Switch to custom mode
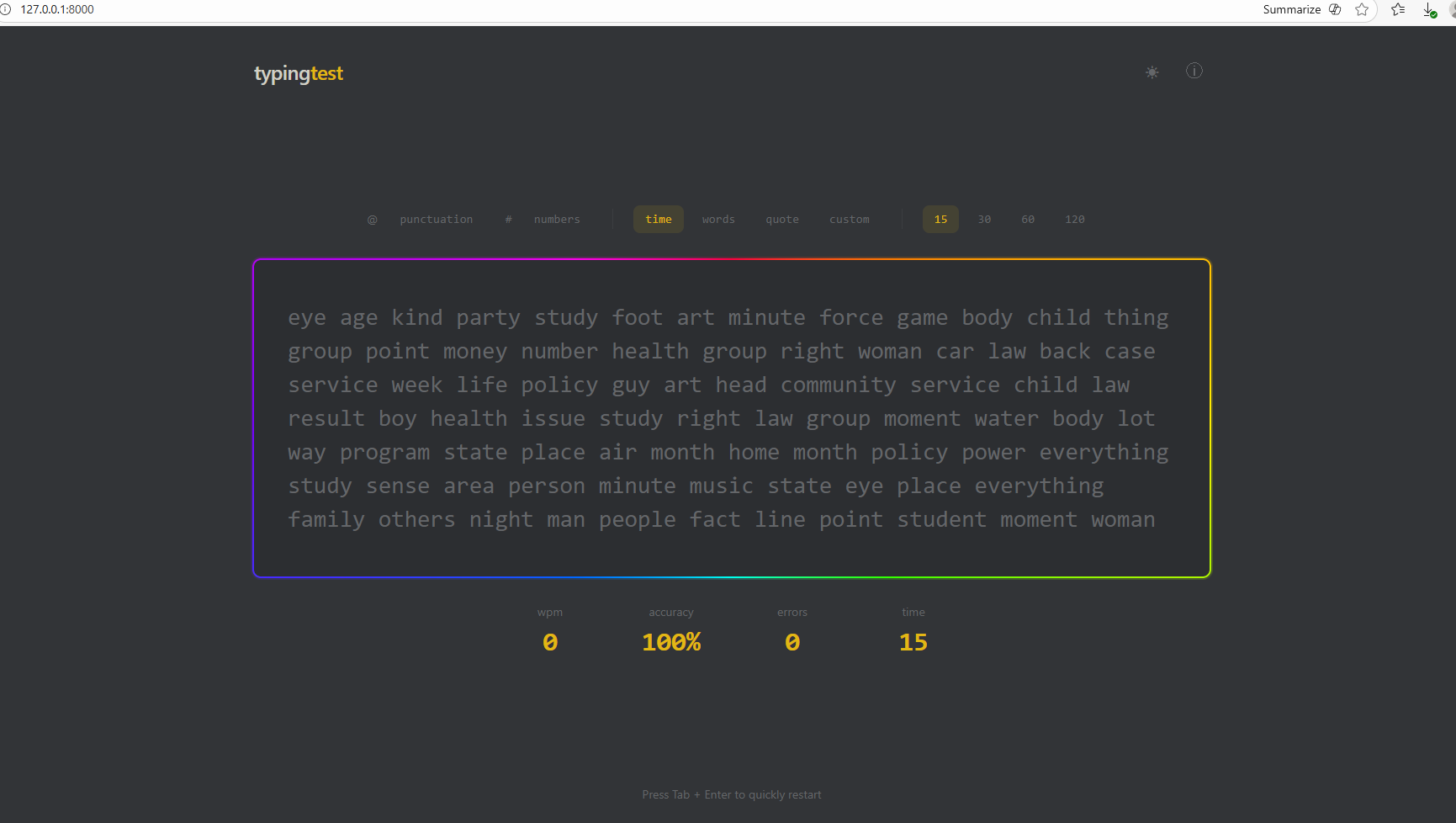This screenshot has width=1456, height=823. click(x=850, y=220)
